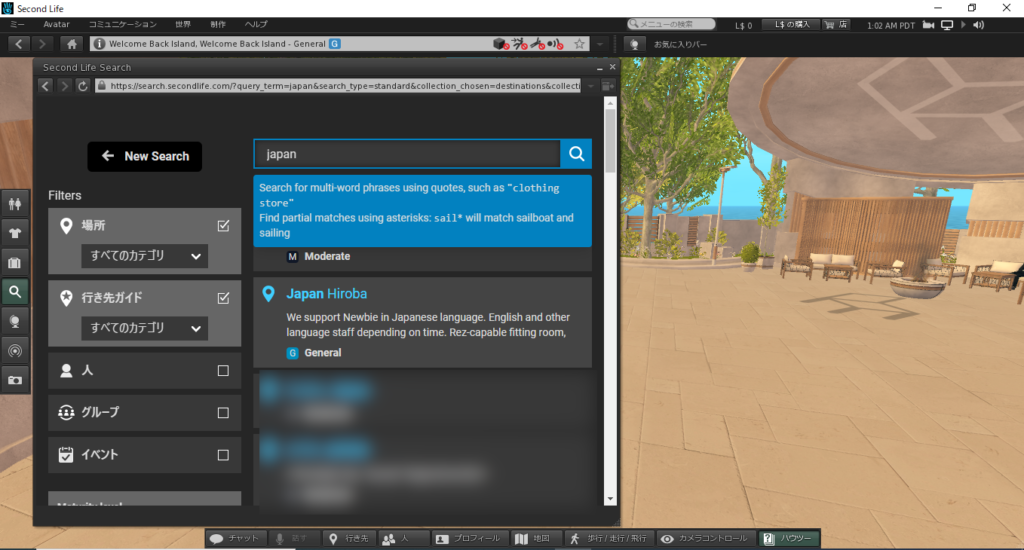Screen dimensions: 1024x550
Task: Add landmark with the star icon
Action: coord(579,44)
